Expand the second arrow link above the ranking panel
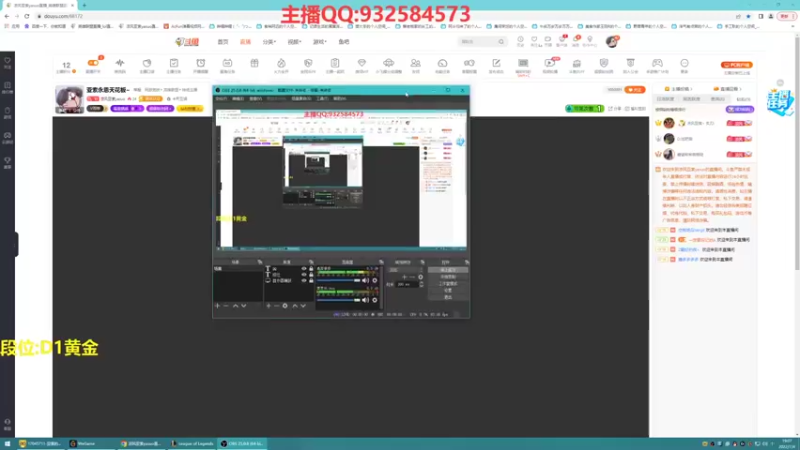 tap(727, 89)
